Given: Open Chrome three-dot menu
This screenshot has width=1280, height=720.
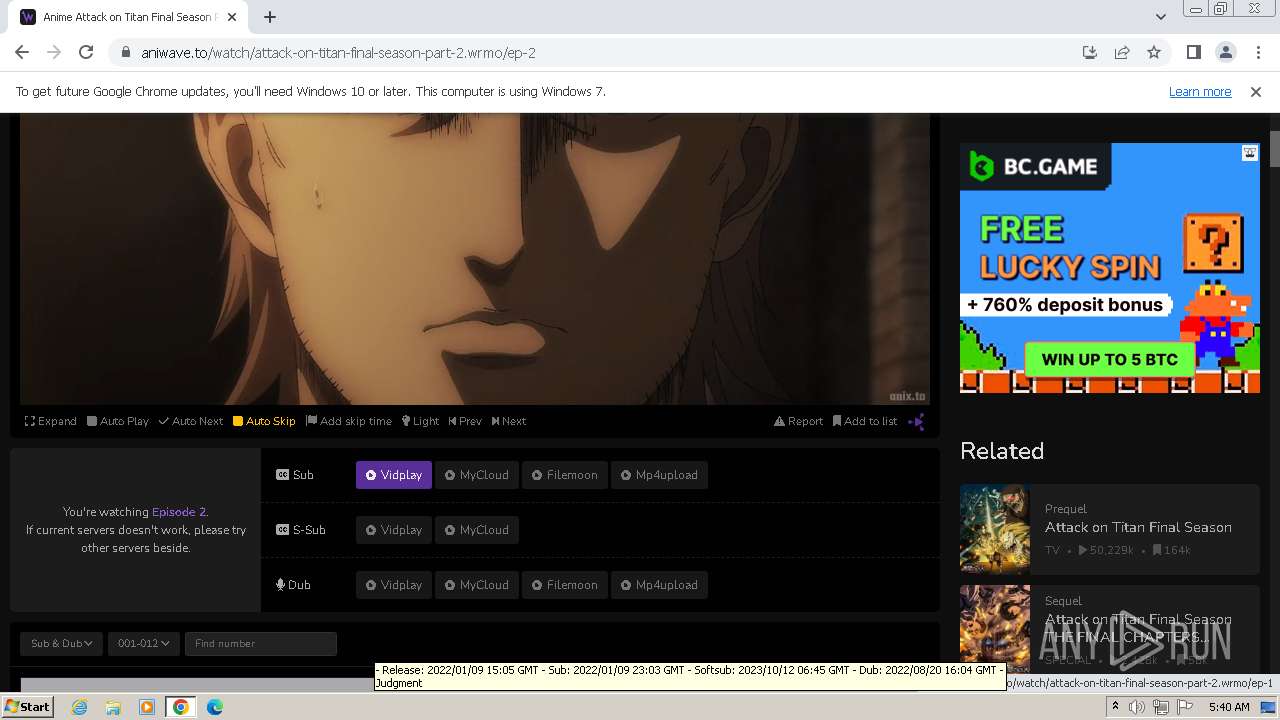Looking at the screenshot, I should [x=1258, y=53].
